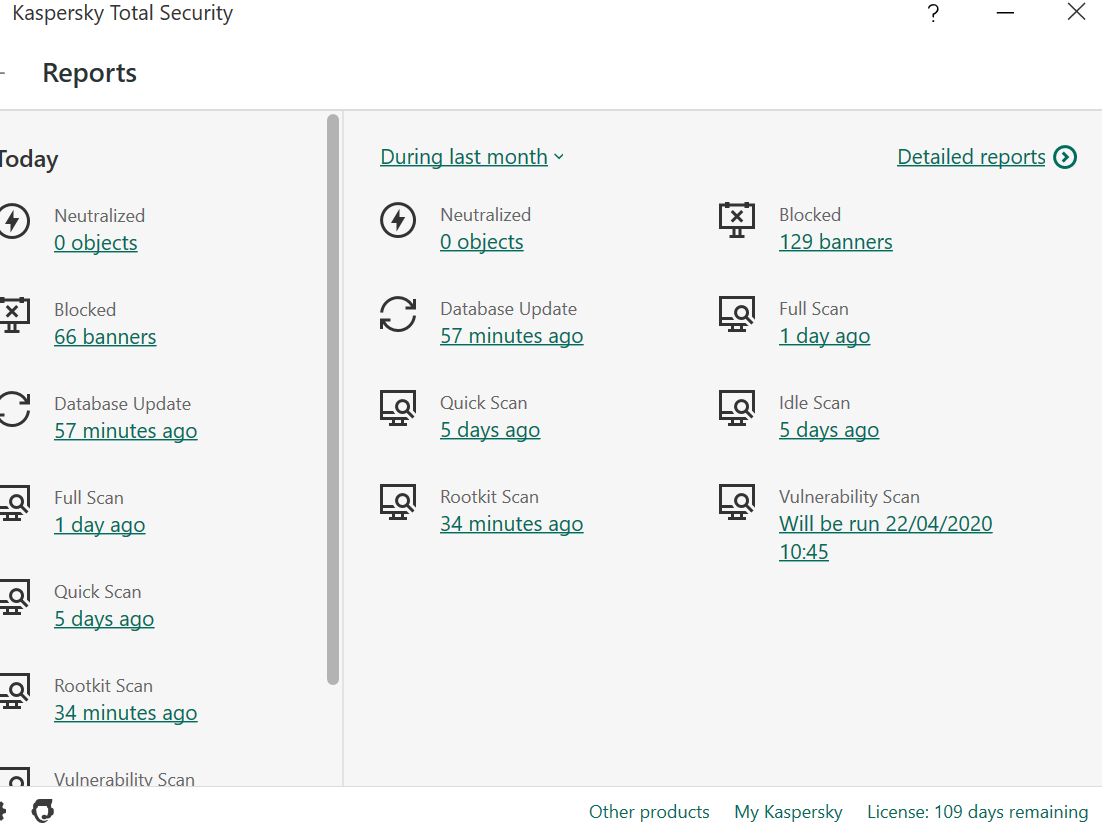The height and width of the screenshot is (831, 1102).
Task: Click the Blocked banners monitor icon in month panel
Action: coord(737,220)
